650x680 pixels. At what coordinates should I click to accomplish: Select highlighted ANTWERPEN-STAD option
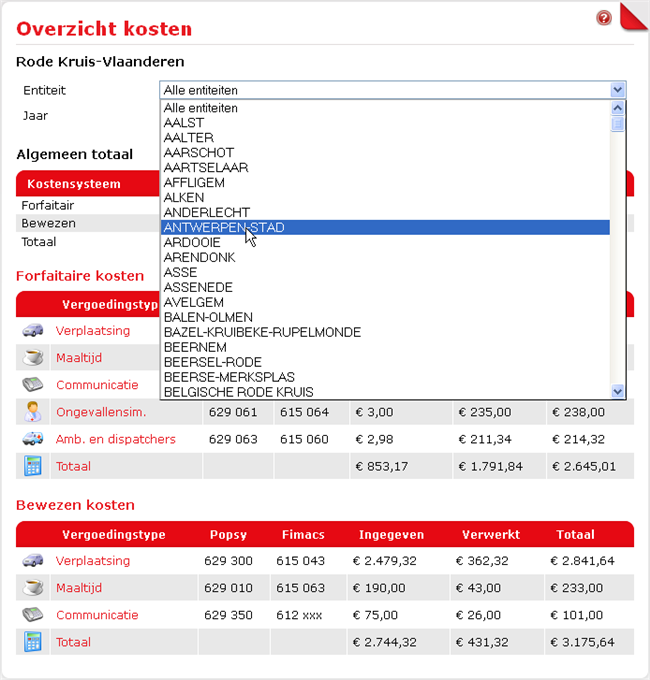[x=385, y=227]
